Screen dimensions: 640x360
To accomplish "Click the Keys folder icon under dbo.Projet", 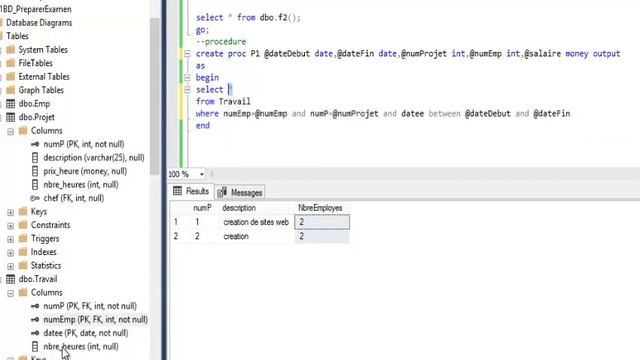I will click(x=23, y=211).
